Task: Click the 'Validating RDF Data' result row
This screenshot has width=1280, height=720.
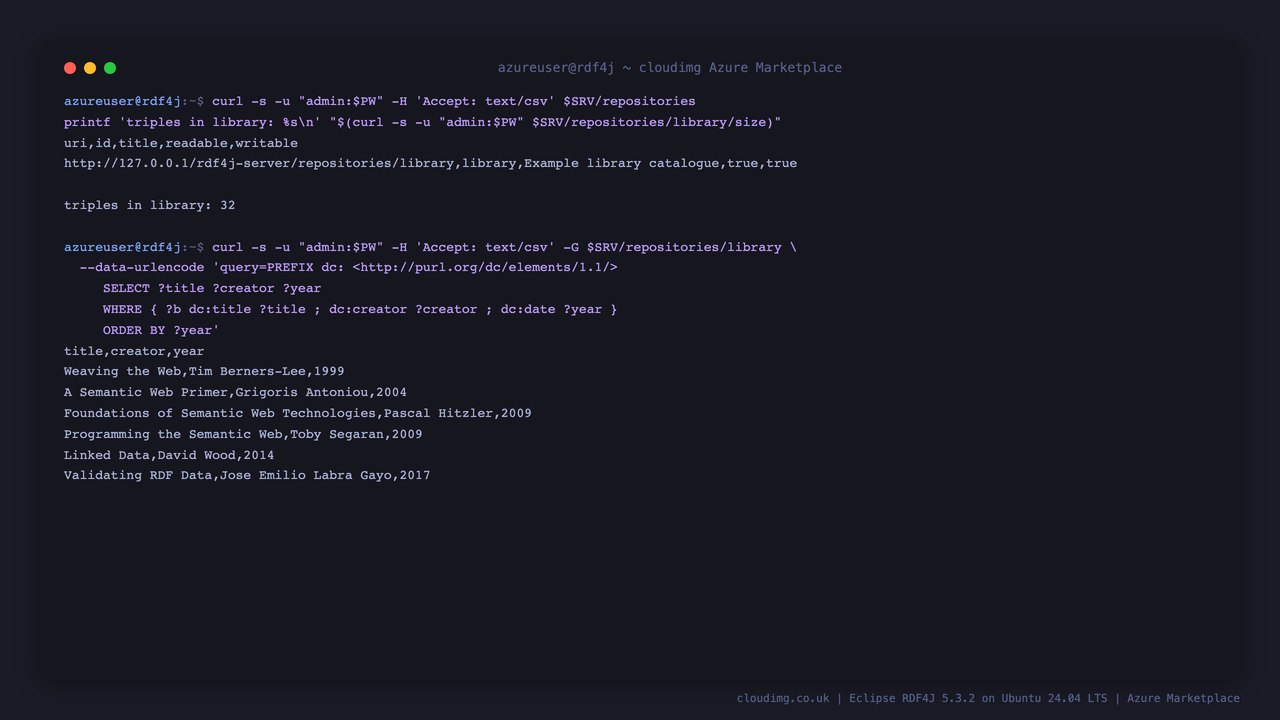Action: point(247,475)
